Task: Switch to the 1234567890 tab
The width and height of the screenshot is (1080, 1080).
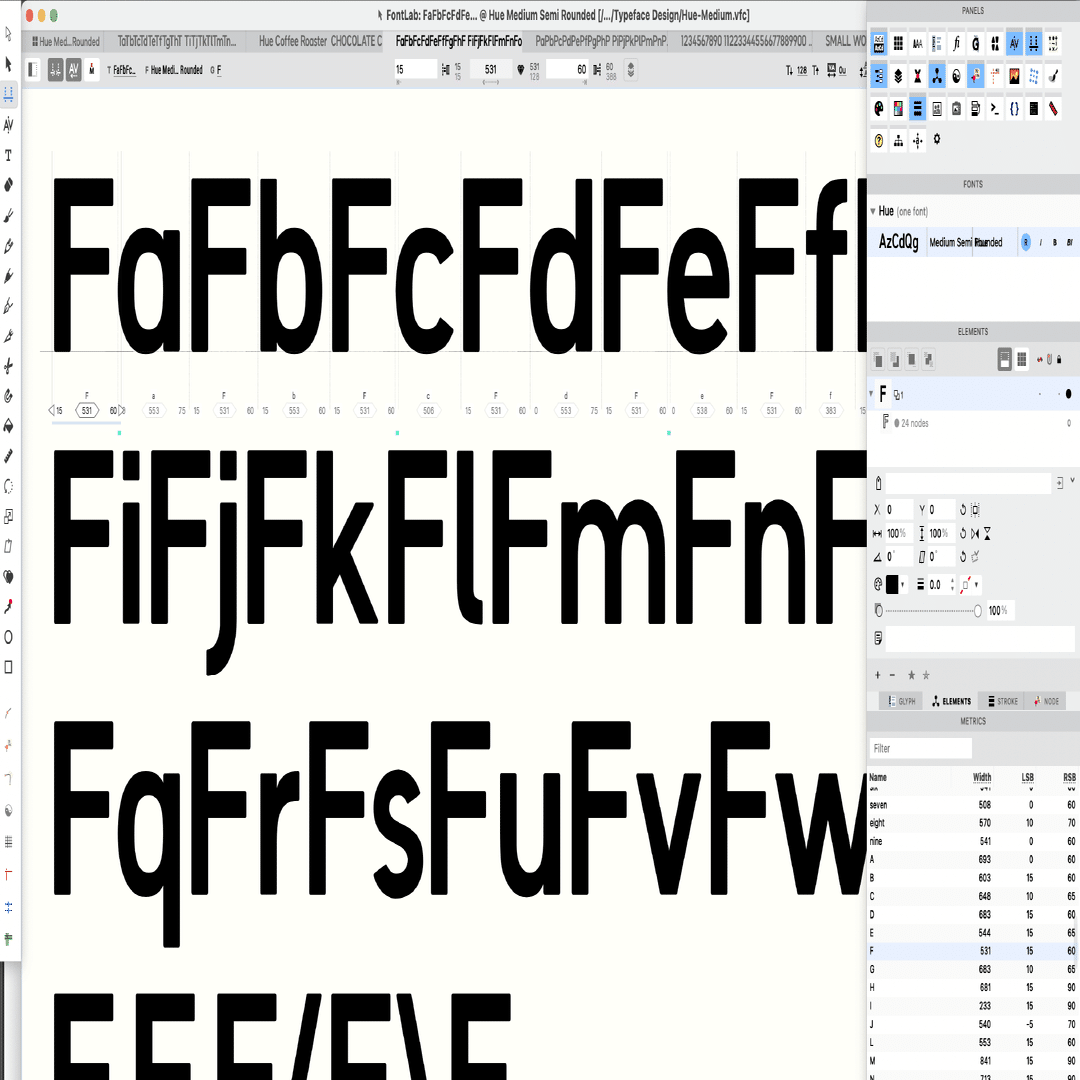Action: coord(745,41)
